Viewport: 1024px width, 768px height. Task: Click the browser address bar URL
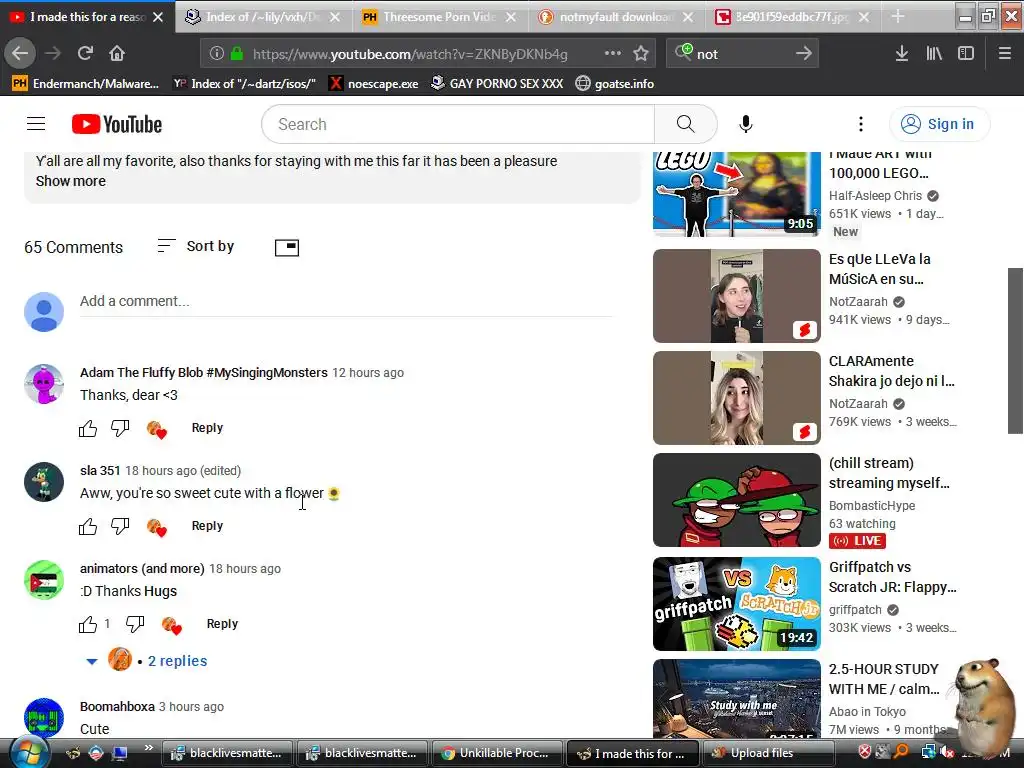(x=410, y=54)
